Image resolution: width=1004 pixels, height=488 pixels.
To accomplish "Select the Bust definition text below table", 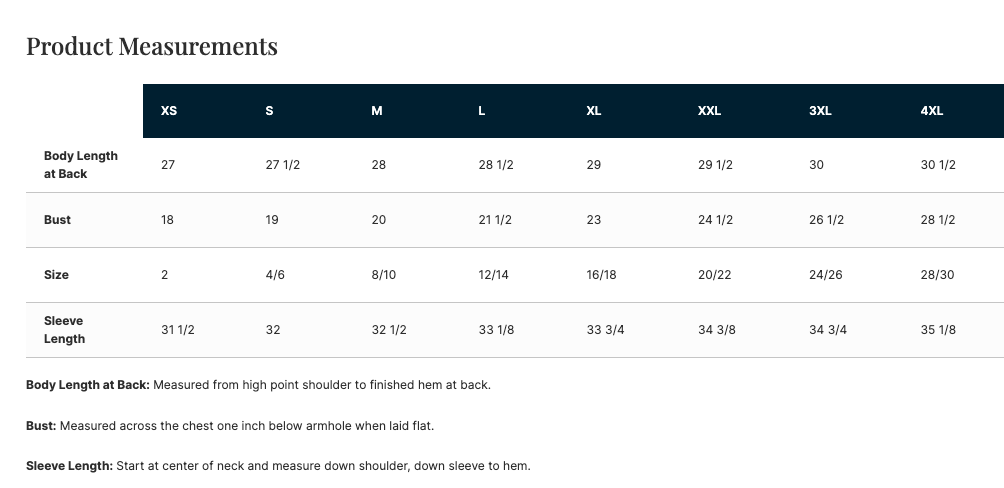I will [230, 426].
